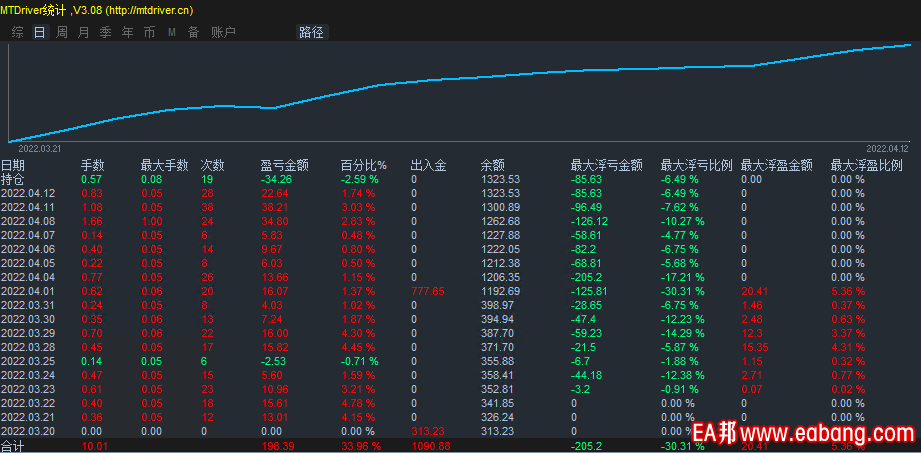This screenshot has height=453, width=921.
Task: Open the 币 currency tab
Action: (149, 32)
